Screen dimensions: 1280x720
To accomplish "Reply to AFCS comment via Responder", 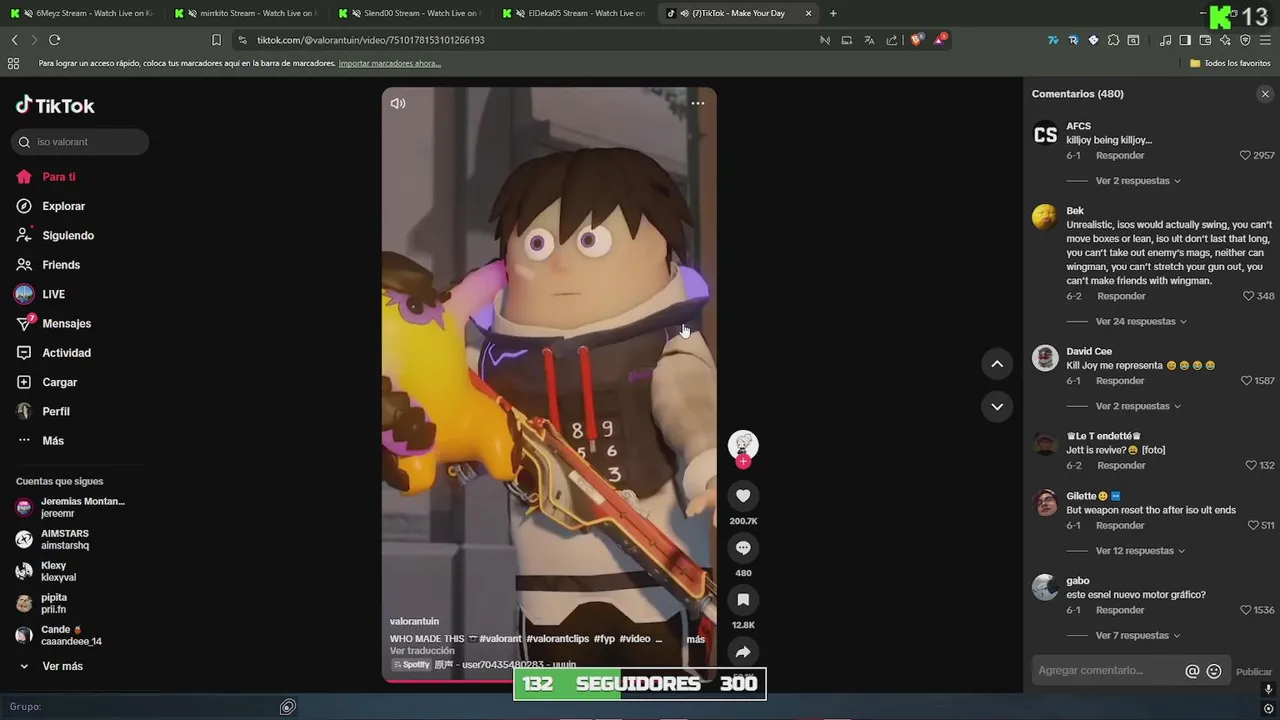I will (x=1120, y=156).
